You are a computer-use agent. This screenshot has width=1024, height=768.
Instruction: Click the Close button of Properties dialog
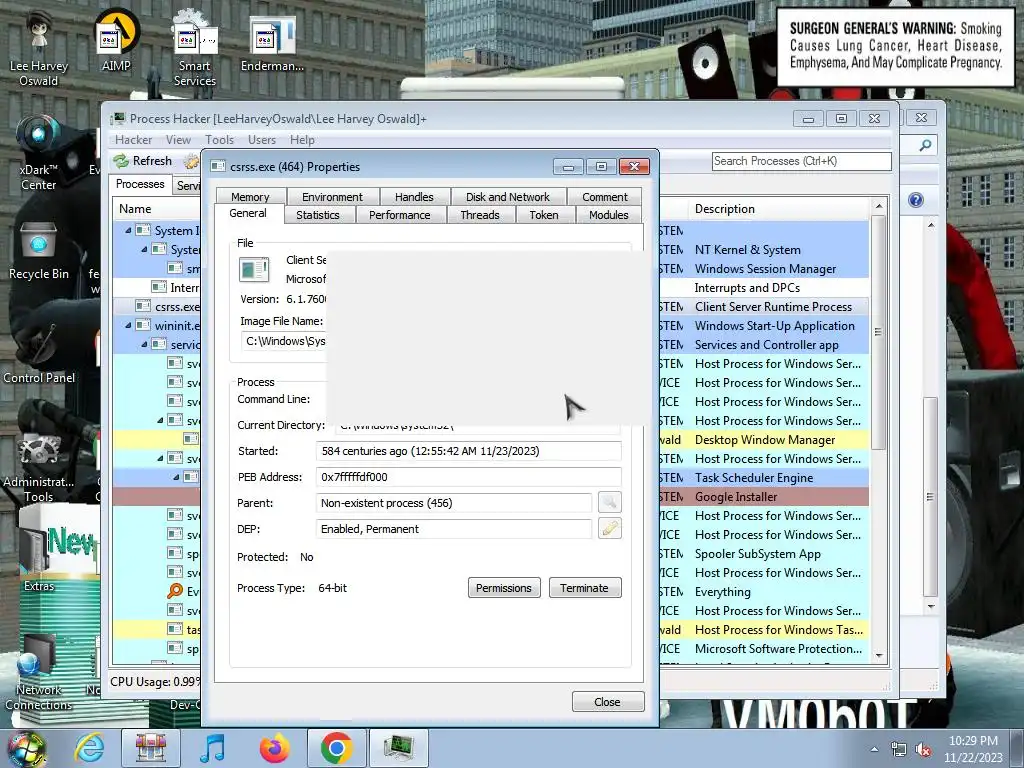[x=608, y=702]
